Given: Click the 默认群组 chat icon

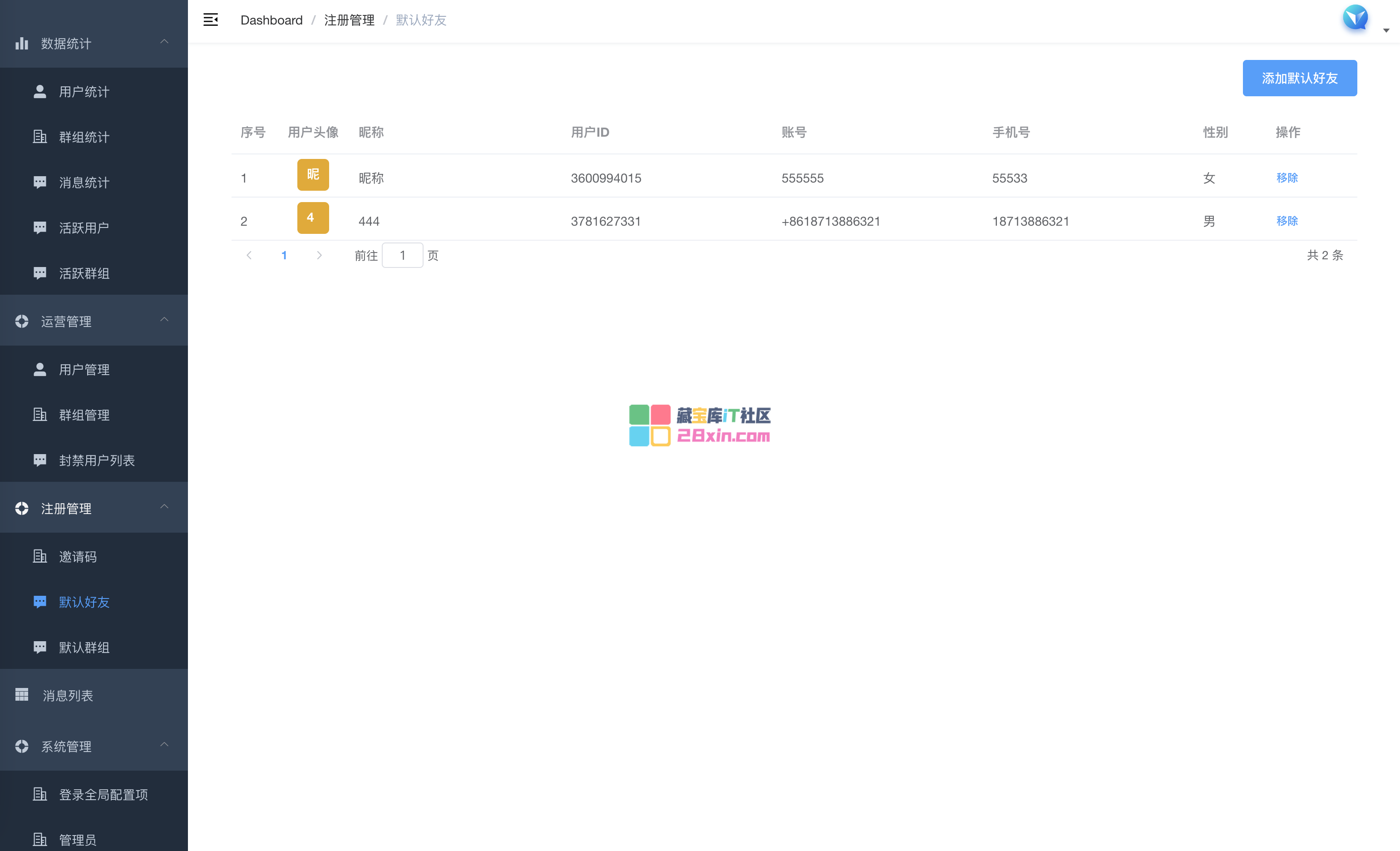Looking at the screenshot, I should click(40, 647).
